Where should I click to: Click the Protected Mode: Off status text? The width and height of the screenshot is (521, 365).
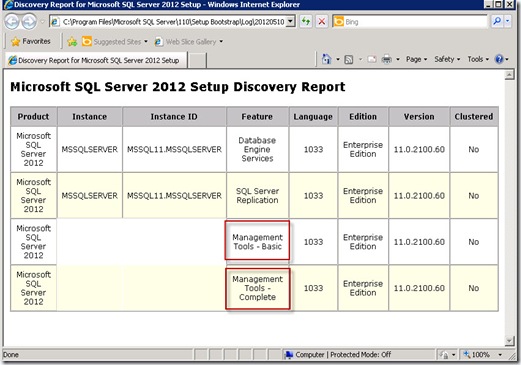pyautogui.click(x=361, y=355)
